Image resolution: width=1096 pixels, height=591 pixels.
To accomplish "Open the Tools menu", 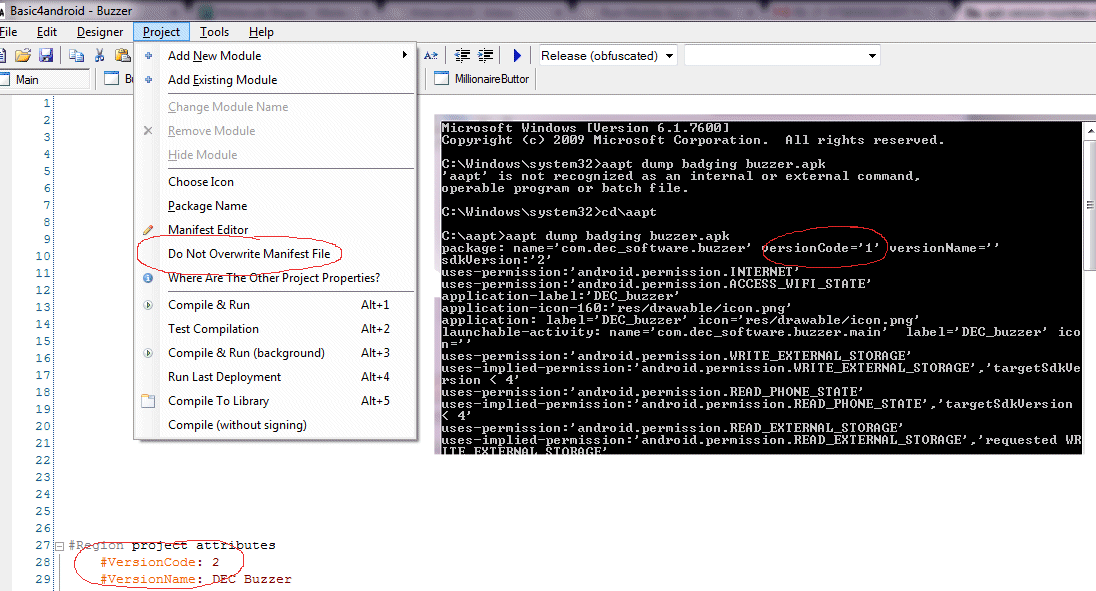I will tap(215, 32).
